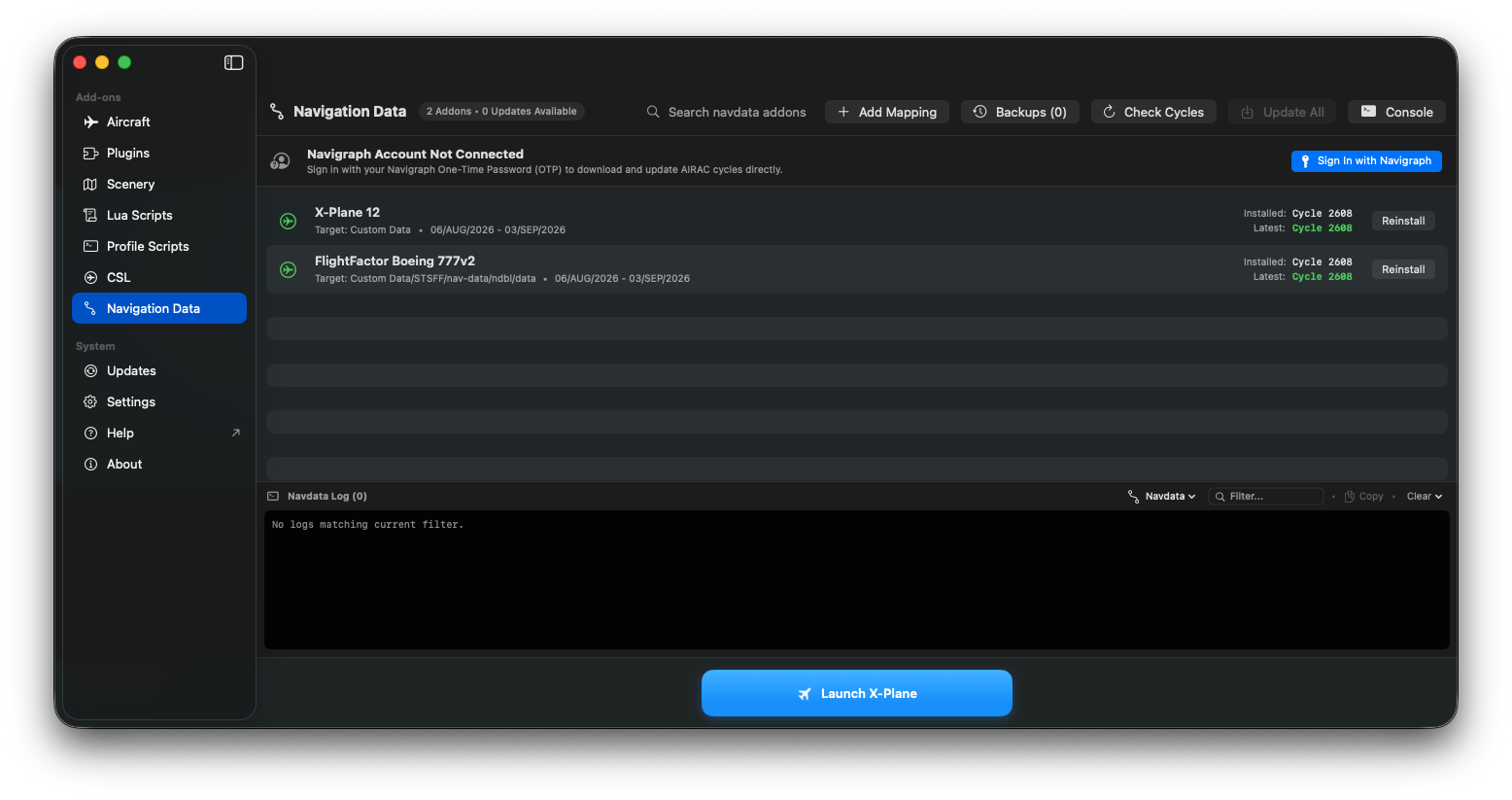Open the Console

(x=1396, y=112)
